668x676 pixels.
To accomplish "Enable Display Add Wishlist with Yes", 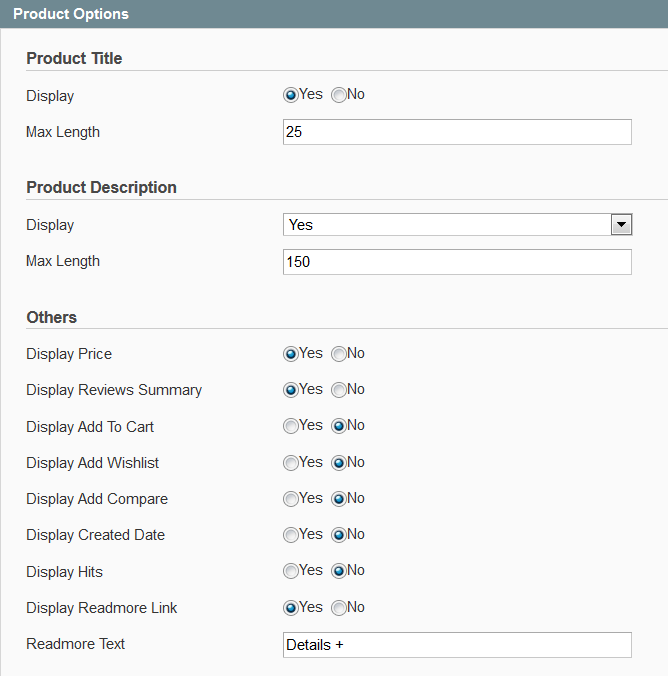I will [x=291, y=463].
